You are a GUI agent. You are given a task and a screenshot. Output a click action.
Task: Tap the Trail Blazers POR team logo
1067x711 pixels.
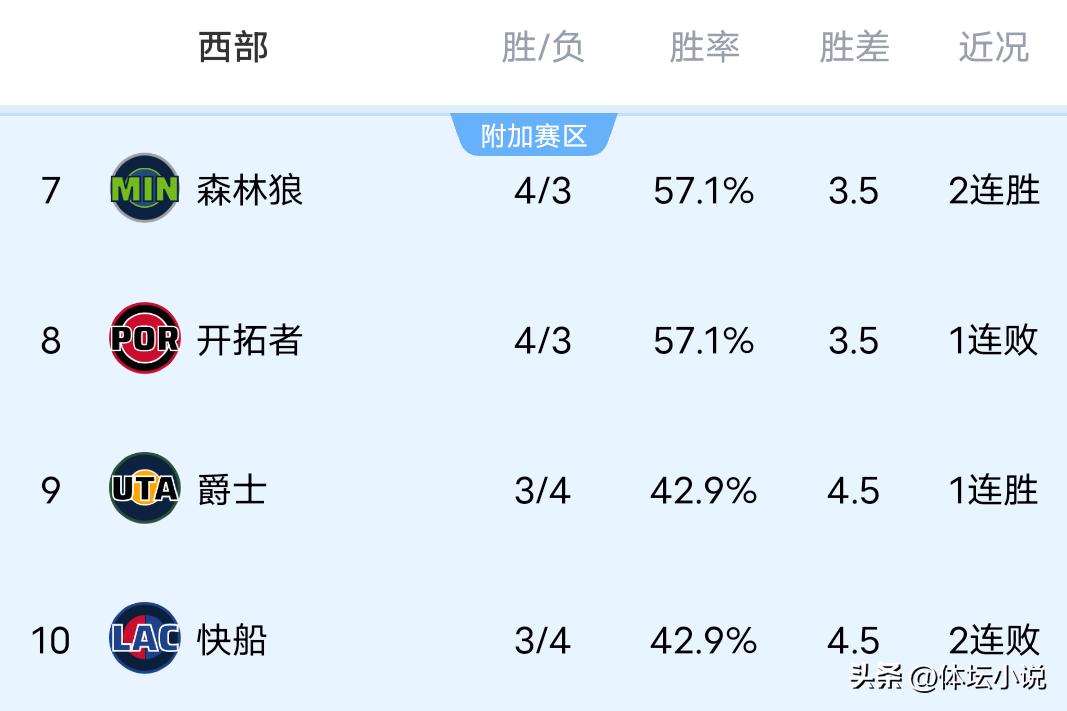145,339
